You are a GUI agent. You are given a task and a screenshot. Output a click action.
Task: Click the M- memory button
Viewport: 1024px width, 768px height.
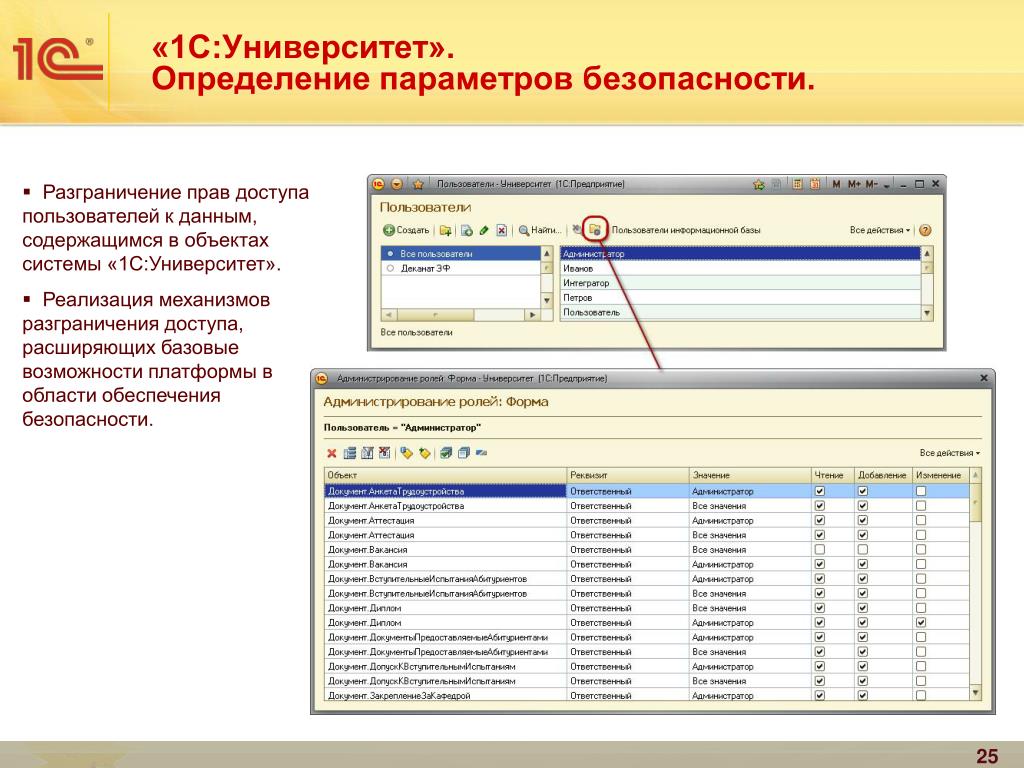872,184
